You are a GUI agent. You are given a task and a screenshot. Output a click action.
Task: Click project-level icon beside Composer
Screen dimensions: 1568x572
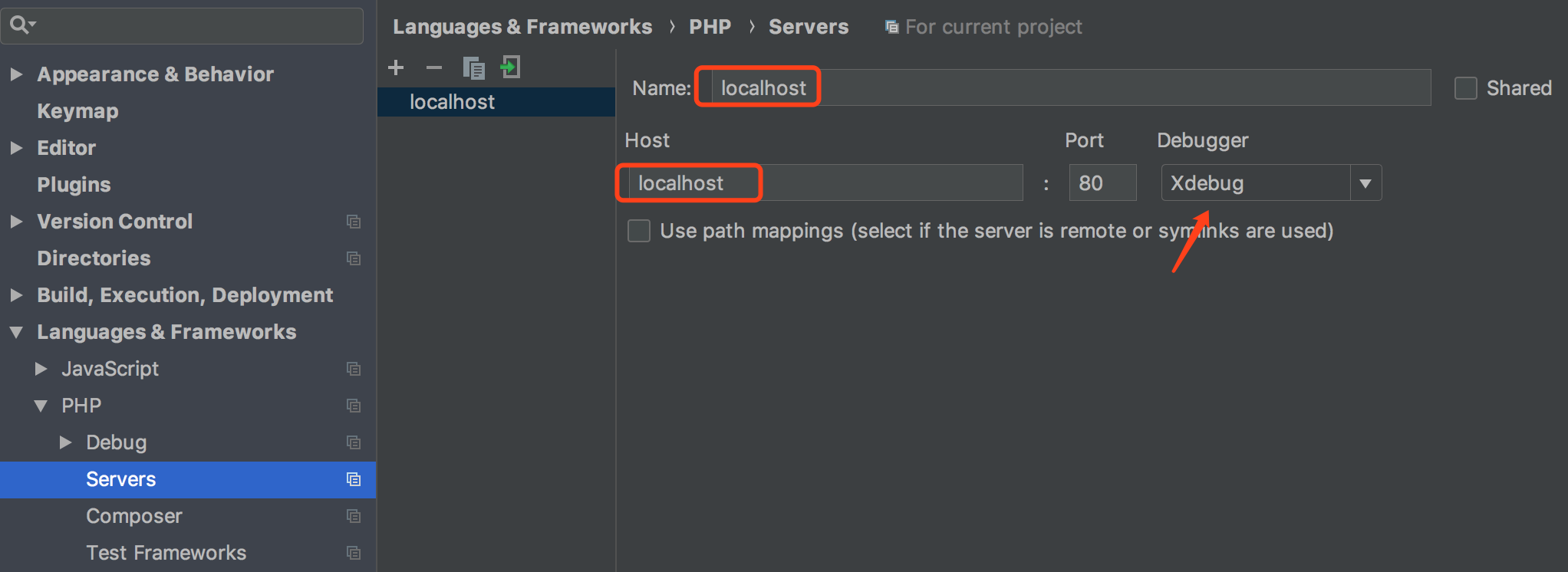click(354, 516)
